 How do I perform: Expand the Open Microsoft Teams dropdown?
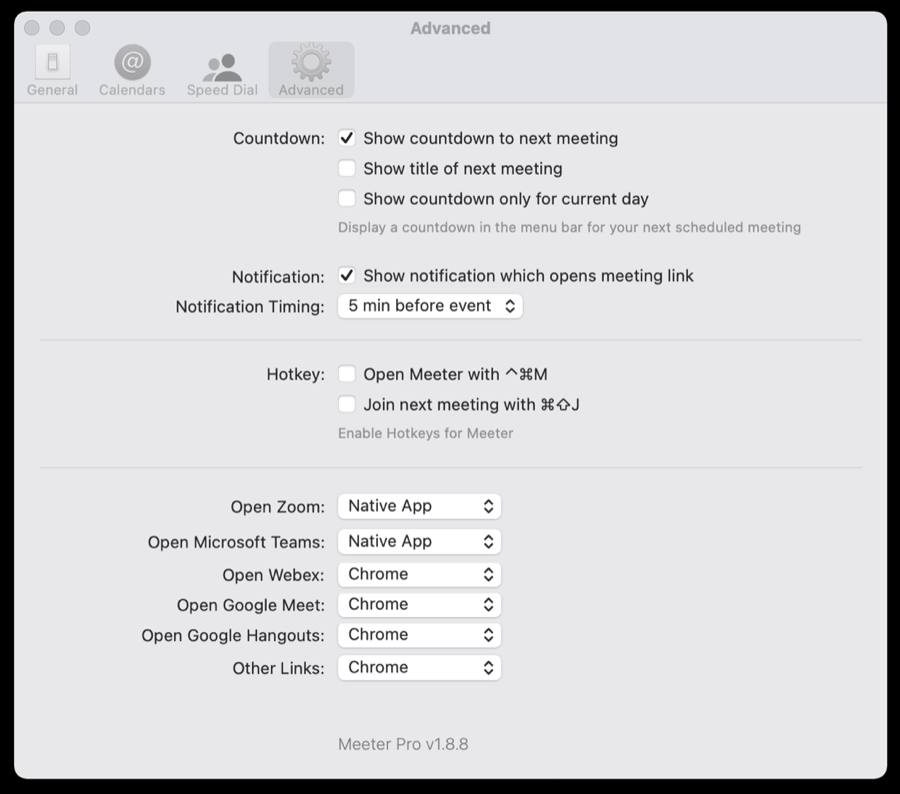point(419,541)
